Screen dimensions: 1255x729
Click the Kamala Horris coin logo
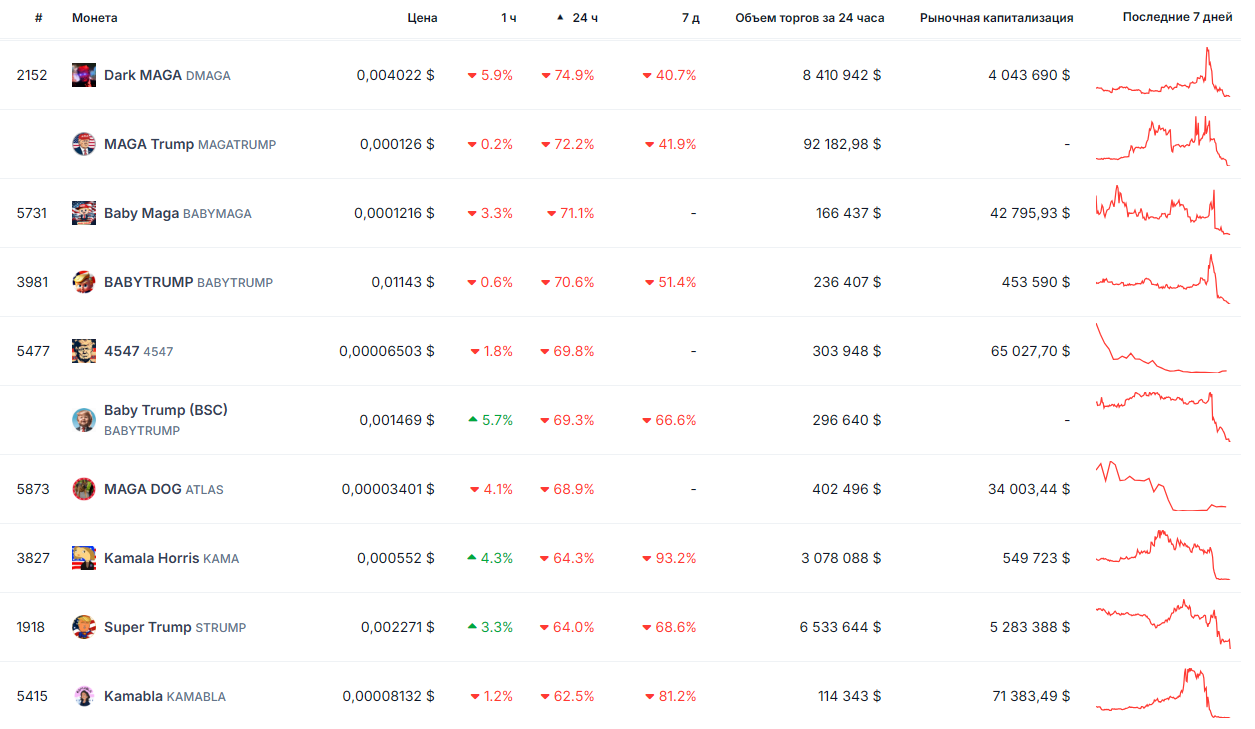(84, 558)
